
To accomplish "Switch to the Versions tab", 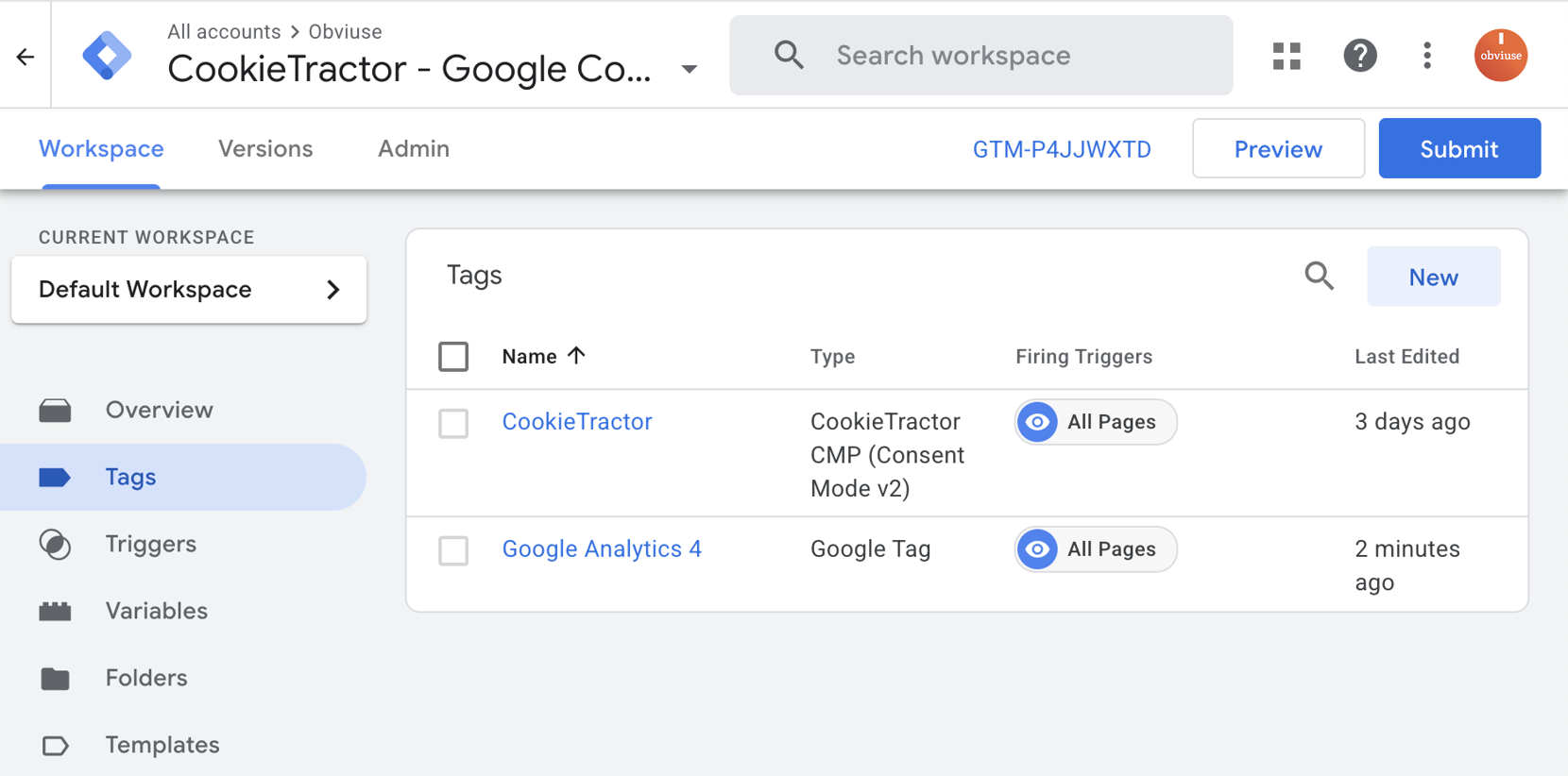I will pyautogui.click(x=265, y=149).
